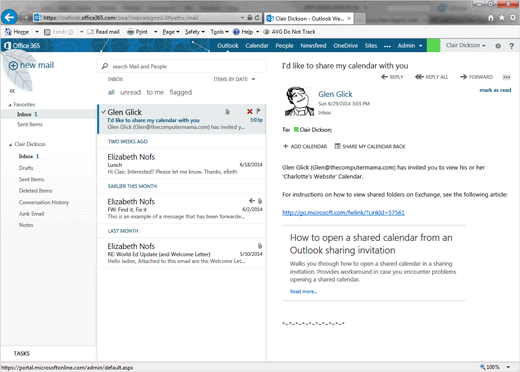Click the Read mail toolbar button
Viewport: 520px width, 372px height.
coord(103,32)
